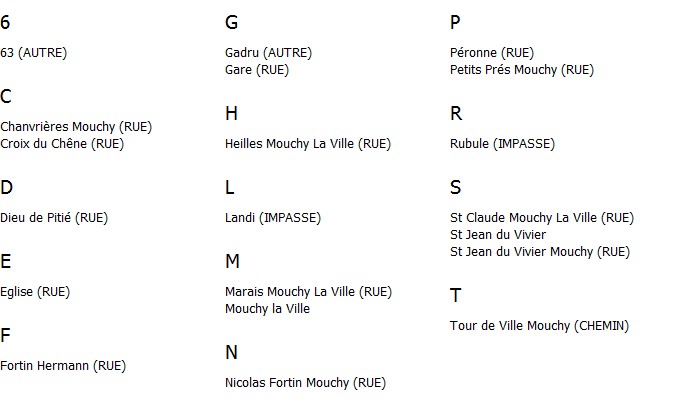Viewport: 675px width, 399px height.
Task: Open Fortin Hermann (RUE) street
Action: [x=63, y=366]
